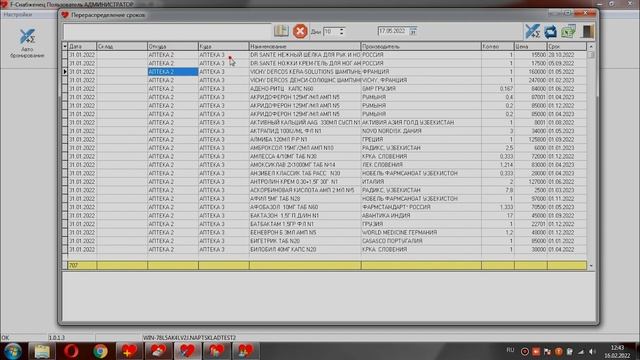
Task: Select the АМОКСИКЛАВ 2Х1000МГ ТАБ N14 cell
Action: [x=305, y=165]
